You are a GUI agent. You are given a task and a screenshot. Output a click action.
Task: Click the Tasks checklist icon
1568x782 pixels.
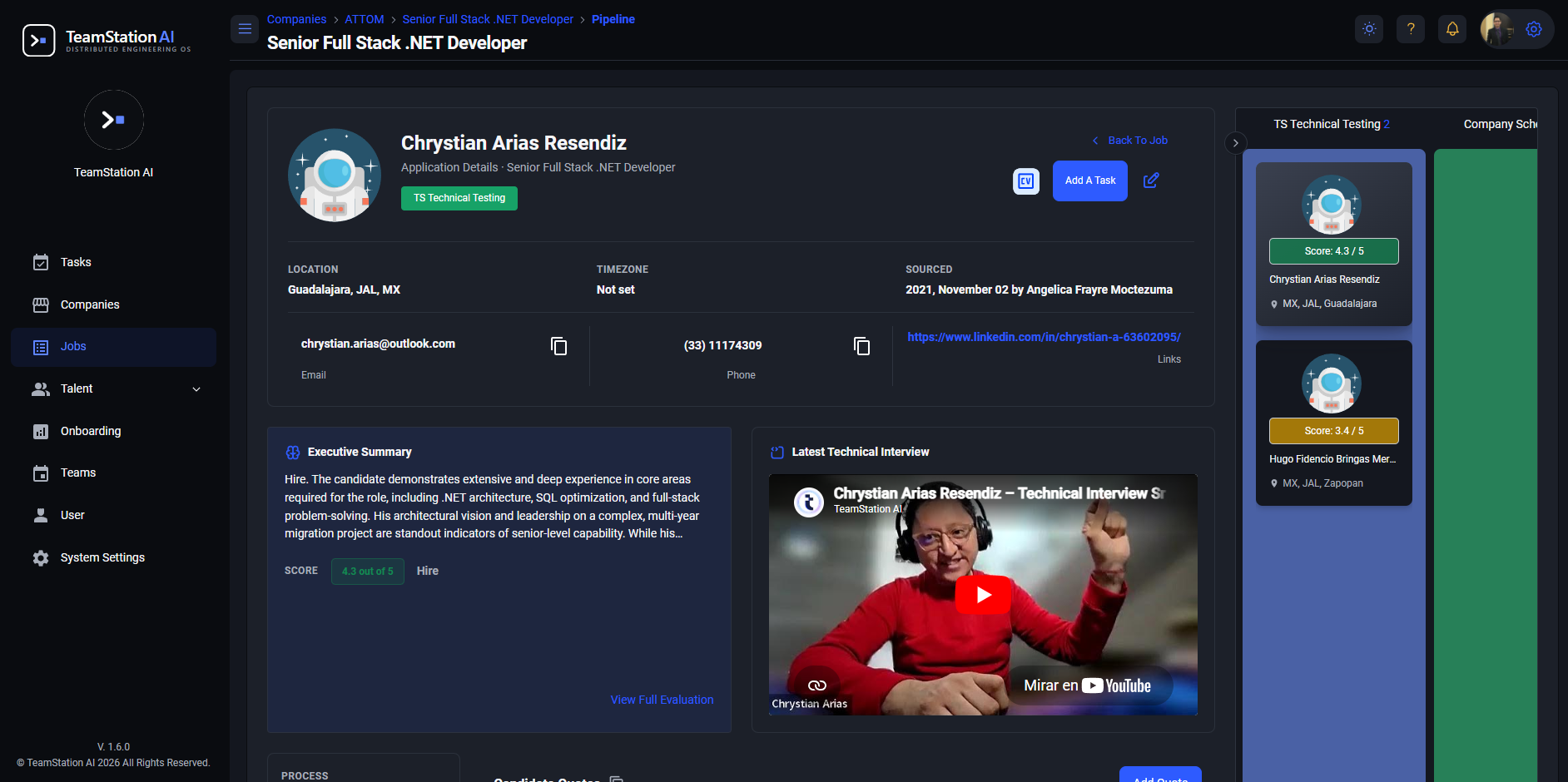(41, 263)
